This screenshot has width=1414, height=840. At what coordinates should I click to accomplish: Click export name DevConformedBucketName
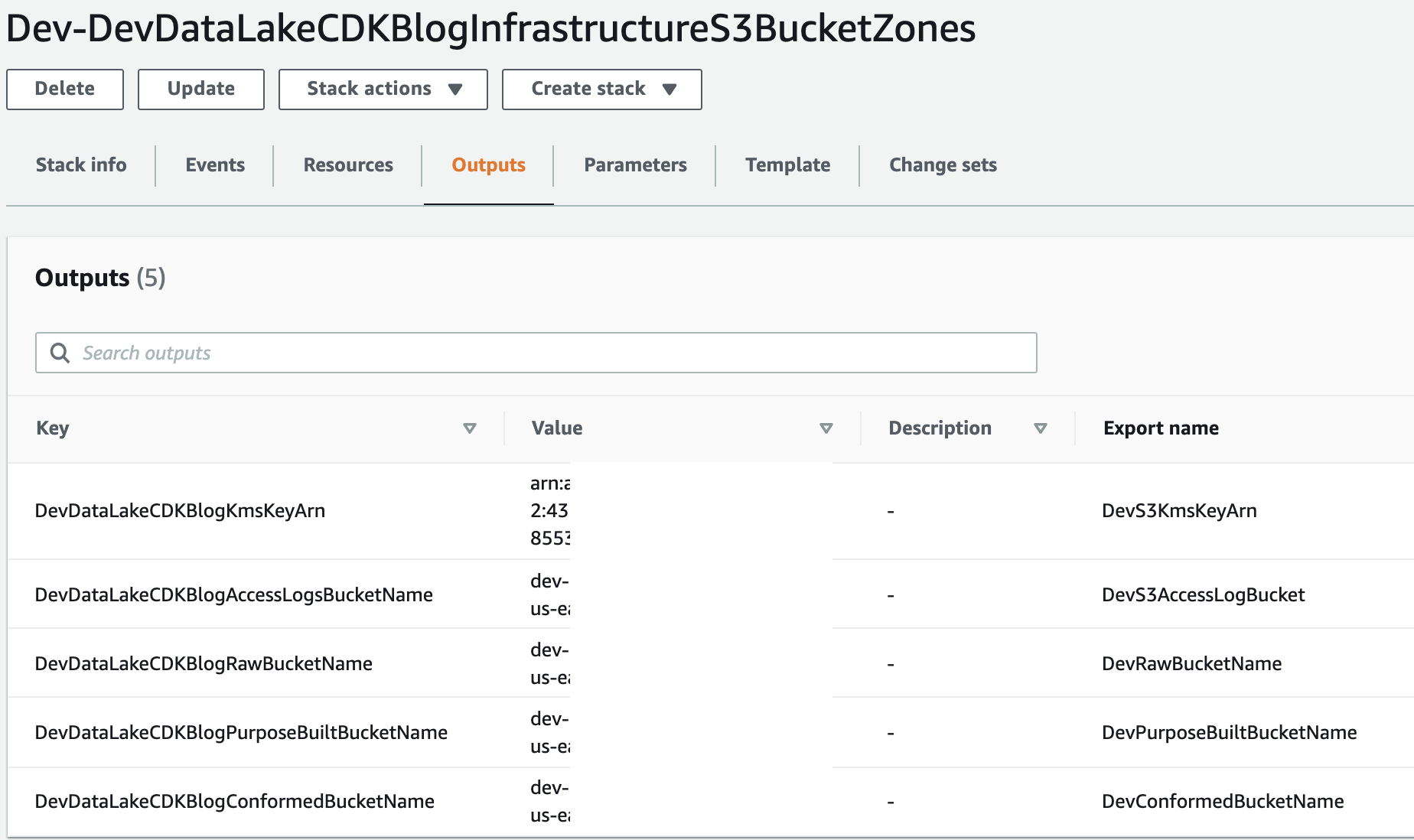1223,802
